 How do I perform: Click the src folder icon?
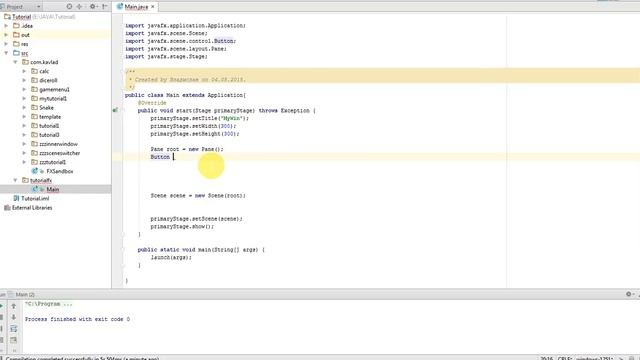16,53
